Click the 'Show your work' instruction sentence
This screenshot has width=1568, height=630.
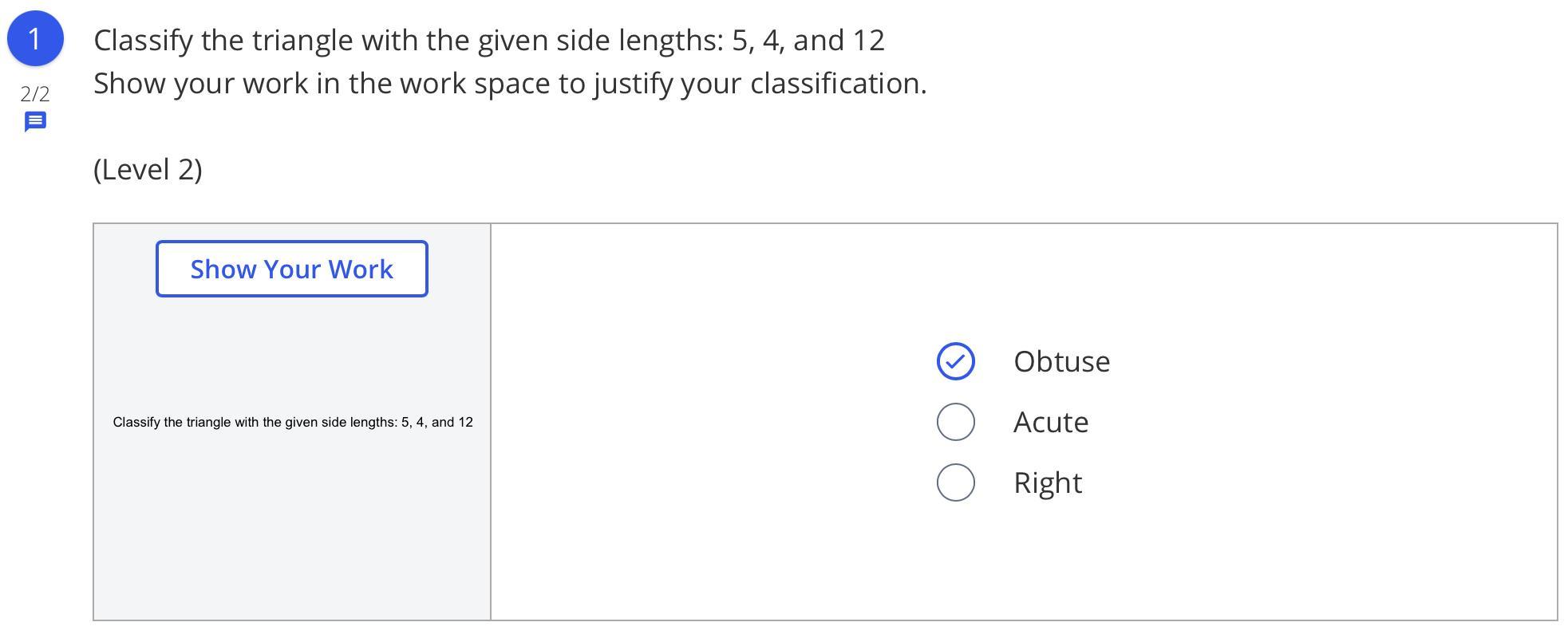pyautogui.click(x=509, y=83)
